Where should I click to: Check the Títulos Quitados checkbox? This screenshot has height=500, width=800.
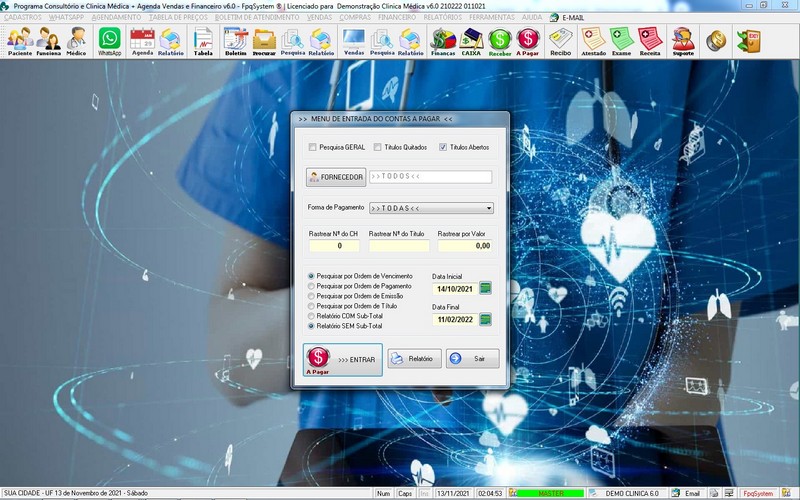[378, 147]
